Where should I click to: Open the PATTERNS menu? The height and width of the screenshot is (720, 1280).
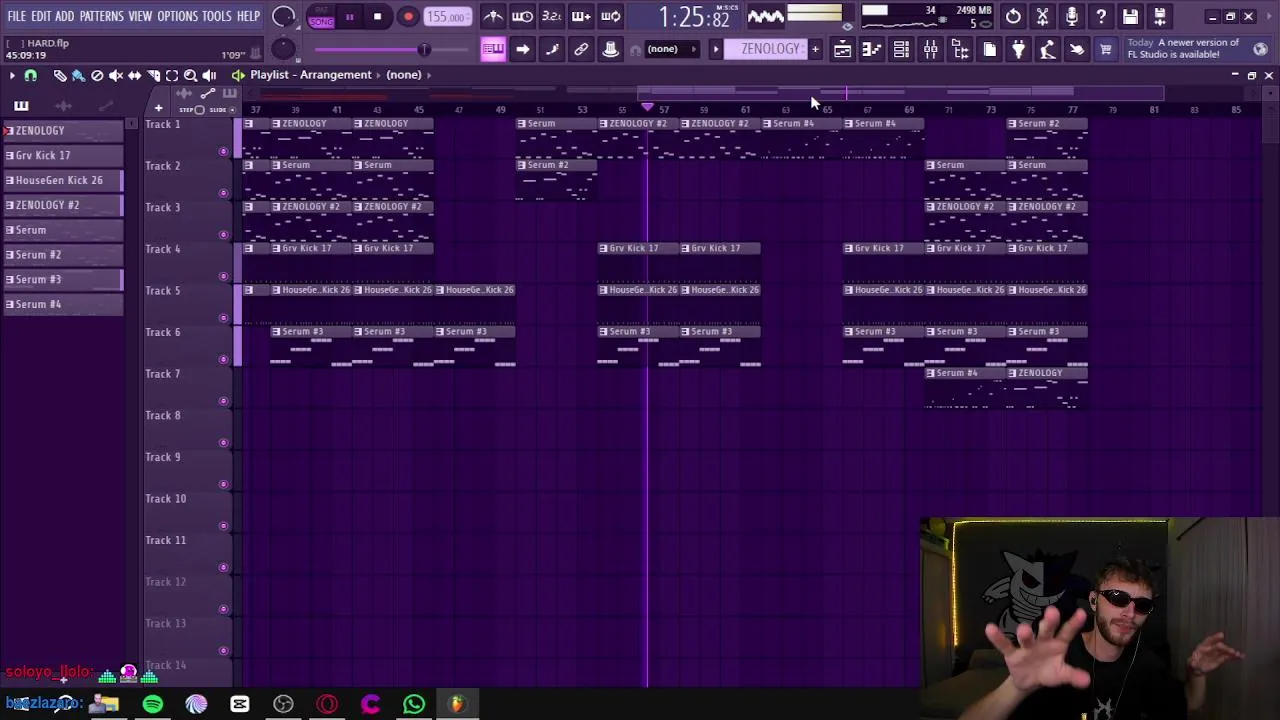pyautogui.click(x=102, y=17)
